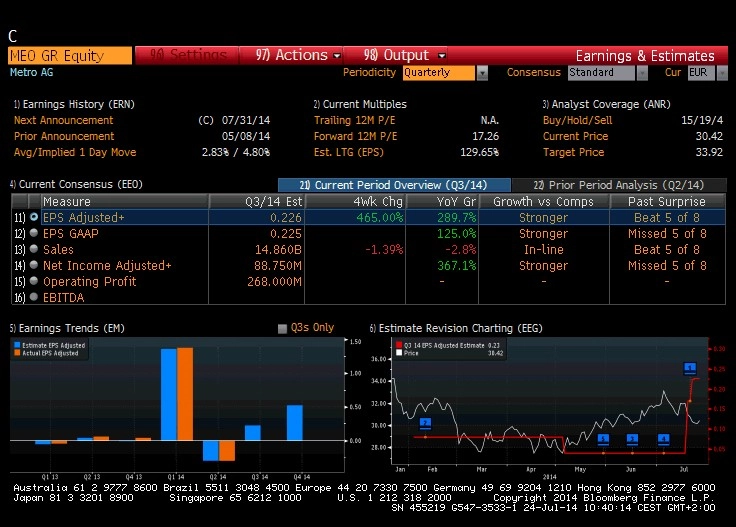Click the 4Wk Chg column header
The height and width of the screenshot is (527, 736).
click(x=355, y=201)
